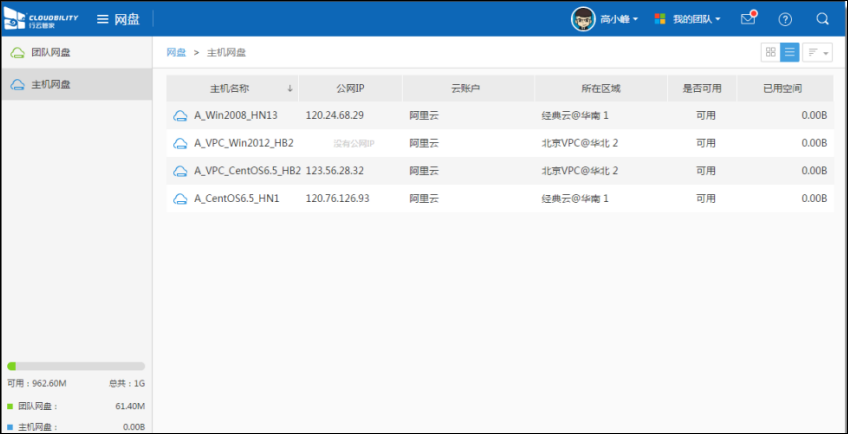Open the hamburger menu next to 网盘
848x434 pixels.
point(103,19)
